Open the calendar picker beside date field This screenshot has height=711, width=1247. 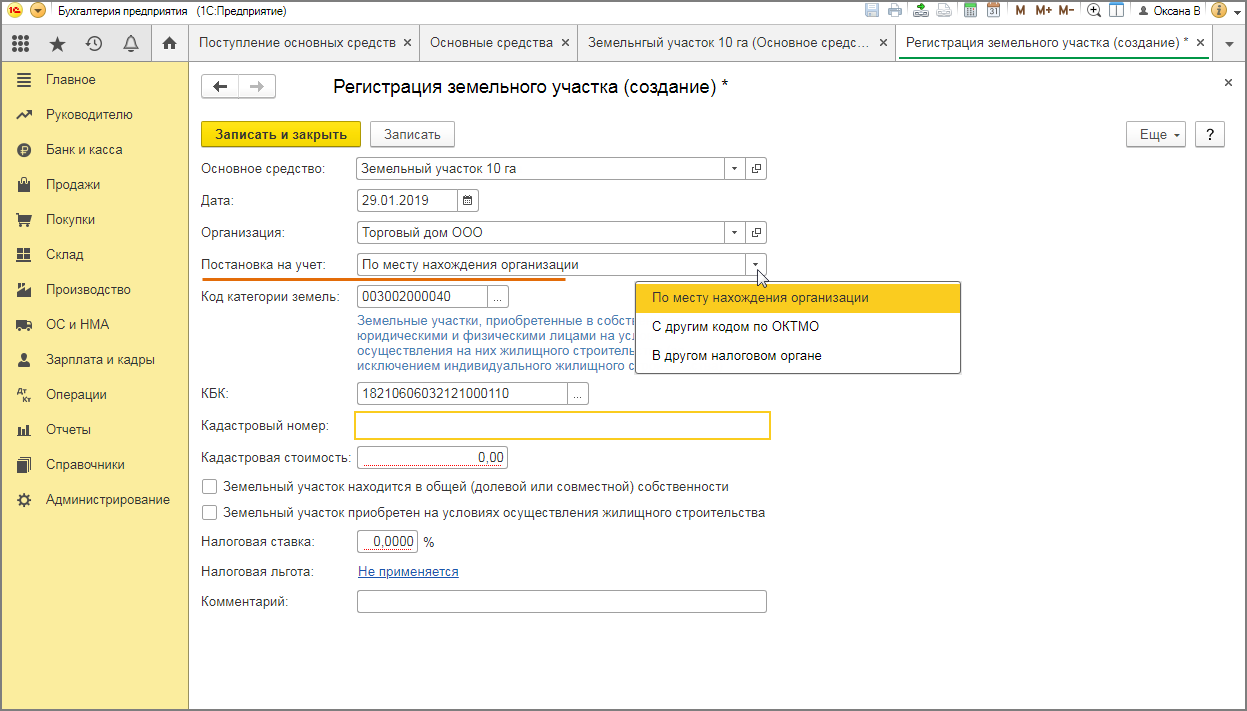(468, 200)
